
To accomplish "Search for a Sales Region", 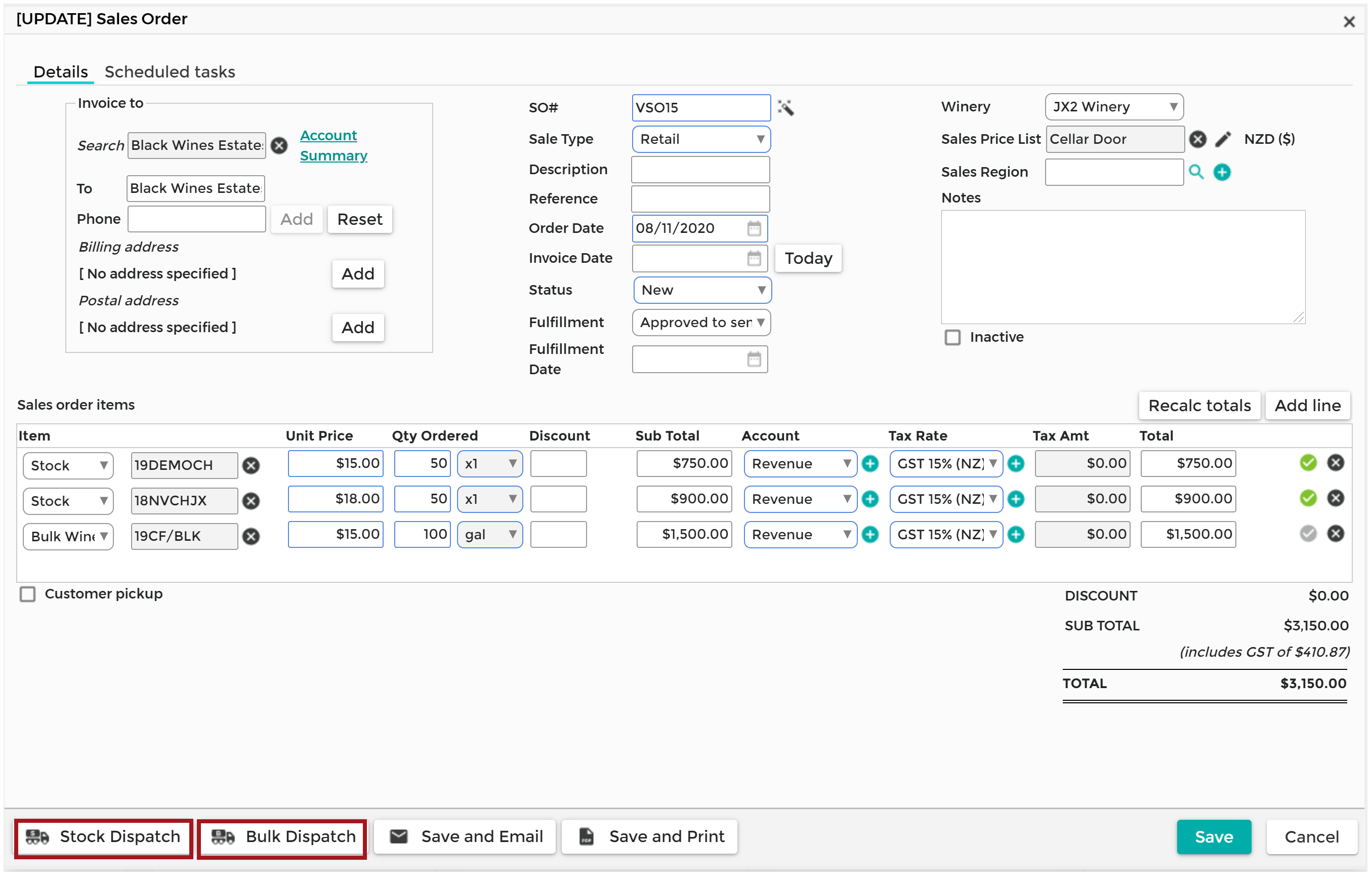I will tap(1196, 172).
